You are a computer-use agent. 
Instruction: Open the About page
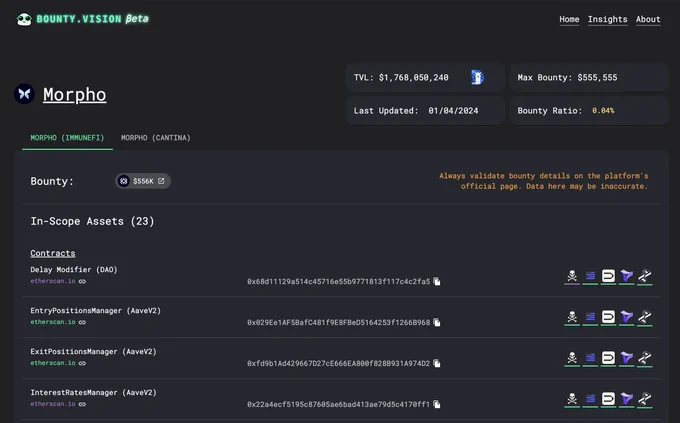[x=648, y=19]
